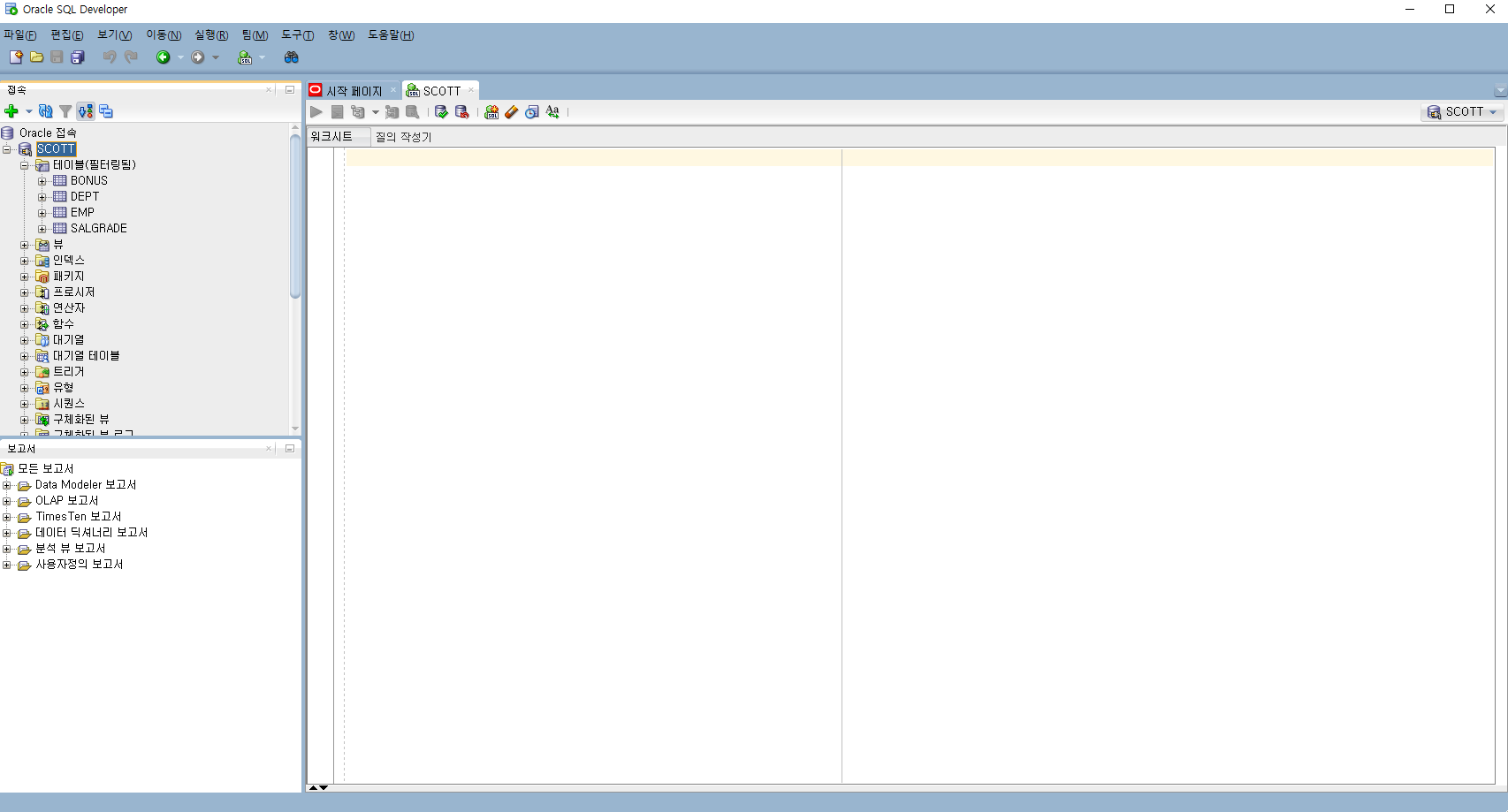The width and height of the screenshot is (1508, 812).
Task: Open the 보기(V) menu
Action: click(115, 35)
